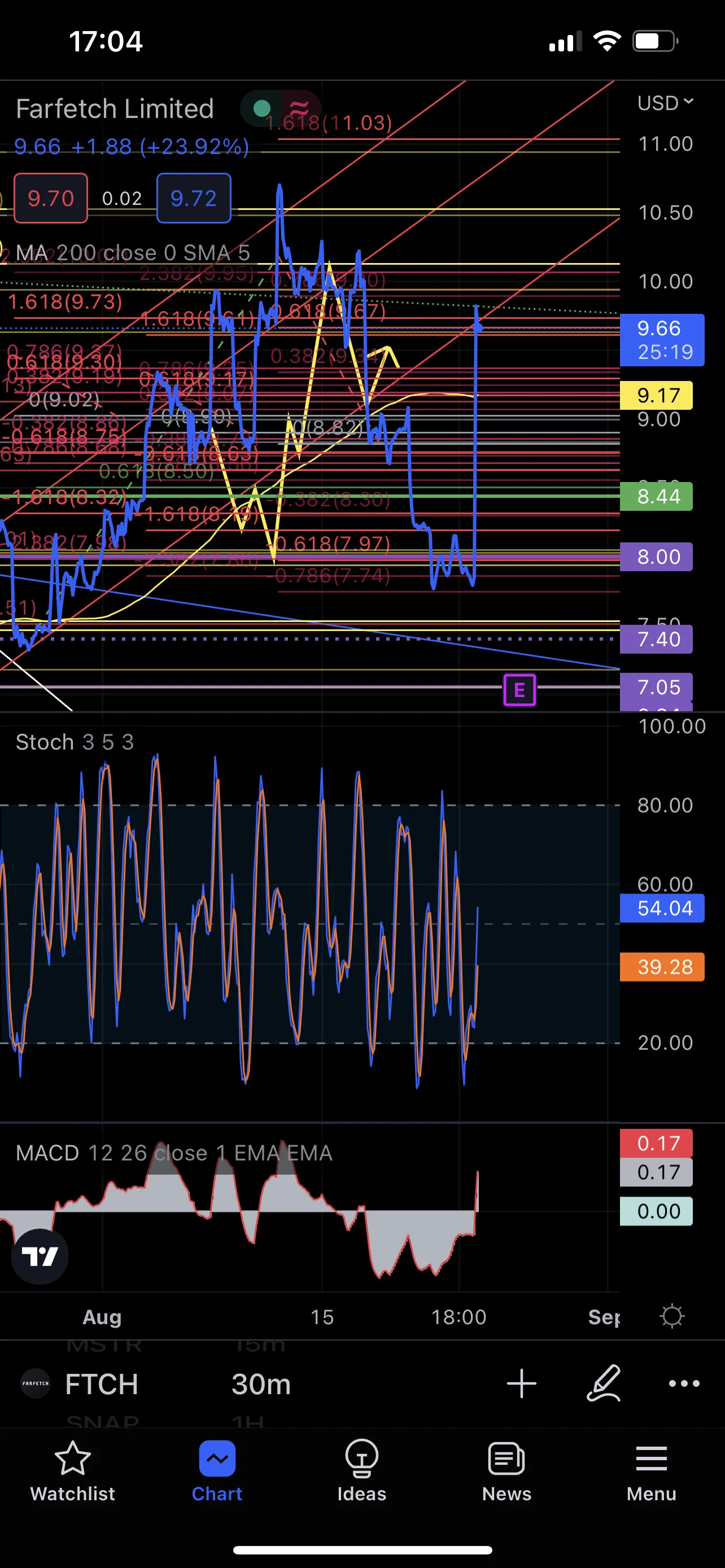Open the three-dots more options
725x1568 pixels.
(684, 1383)
